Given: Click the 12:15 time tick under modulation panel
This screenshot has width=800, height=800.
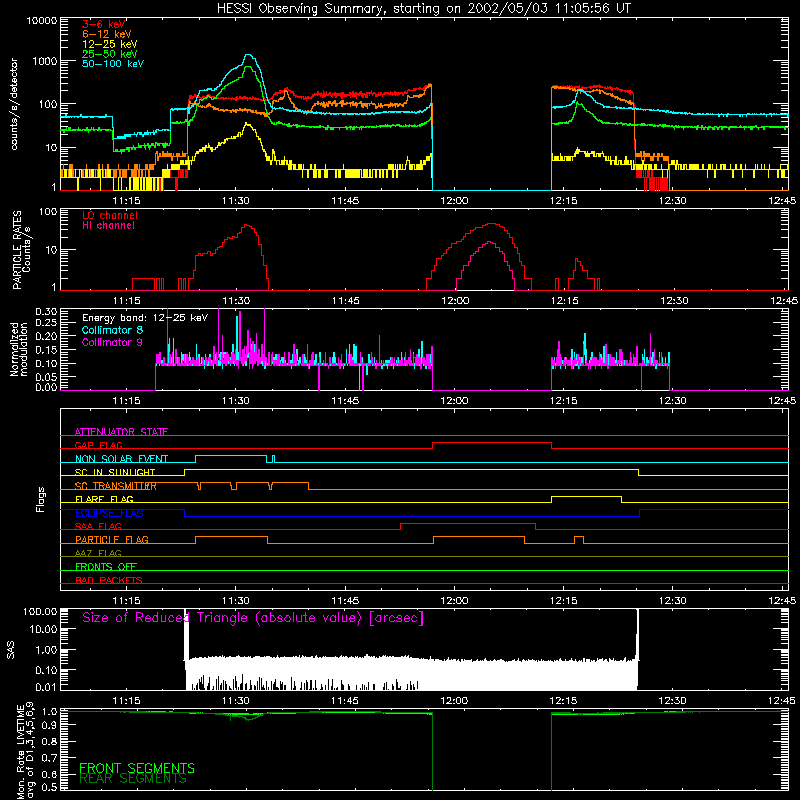Looking at the screenshot, I should coord(563,401).
